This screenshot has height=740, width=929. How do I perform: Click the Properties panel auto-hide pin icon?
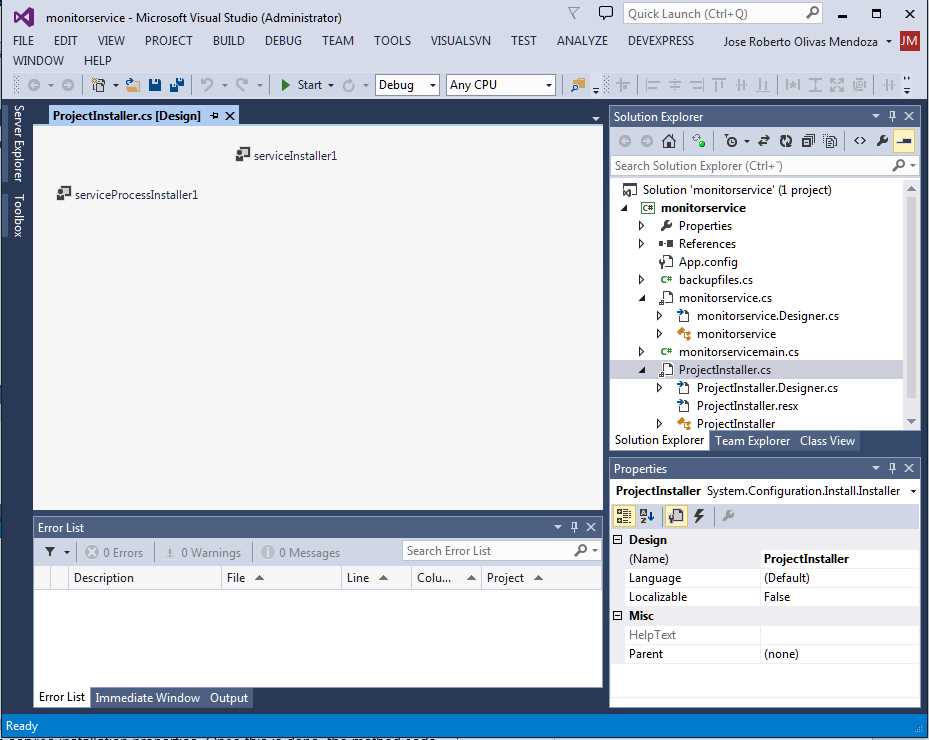tap(892, 468)
